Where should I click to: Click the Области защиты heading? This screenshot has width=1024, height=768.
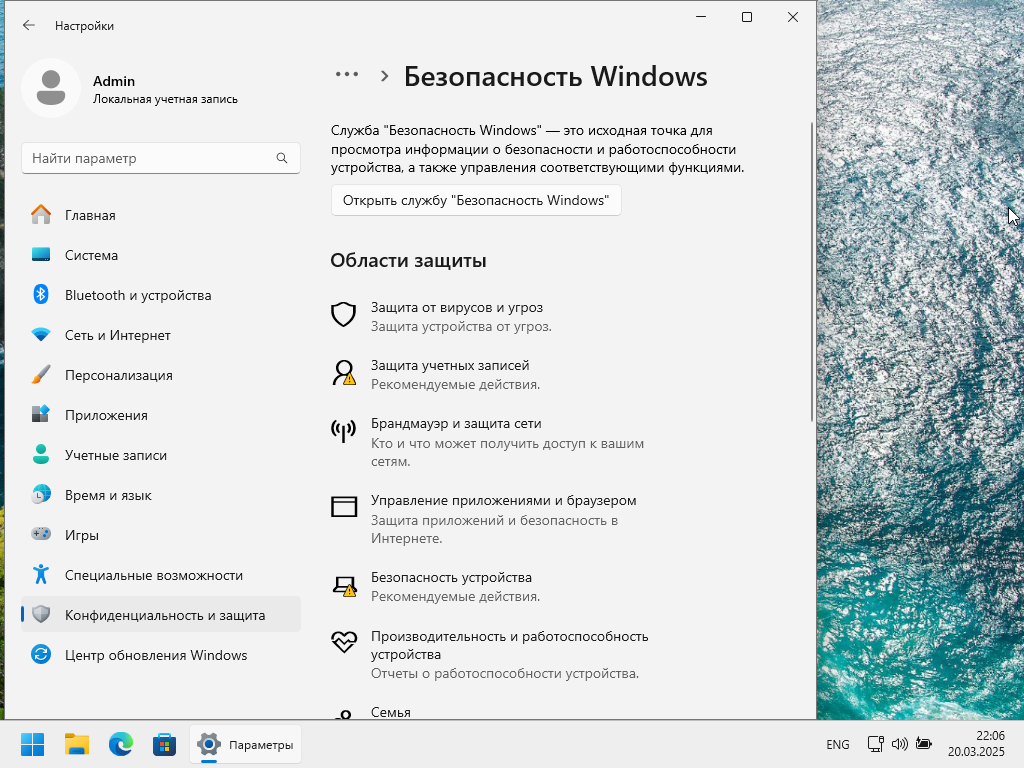(x=408, y=260)
